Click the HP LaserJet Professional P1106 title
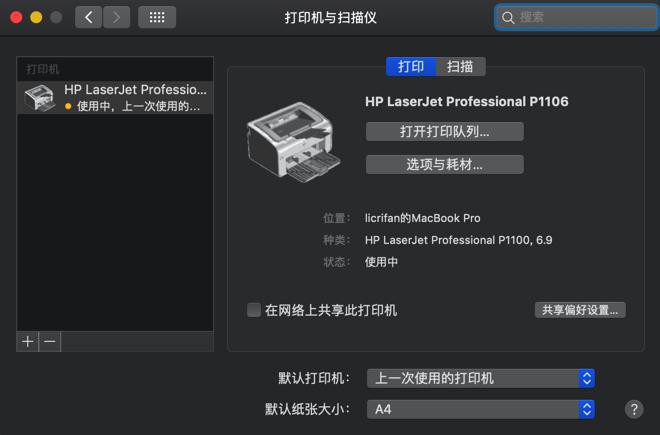The height and width of the screenshot is (435, 660). click(466, 101)
